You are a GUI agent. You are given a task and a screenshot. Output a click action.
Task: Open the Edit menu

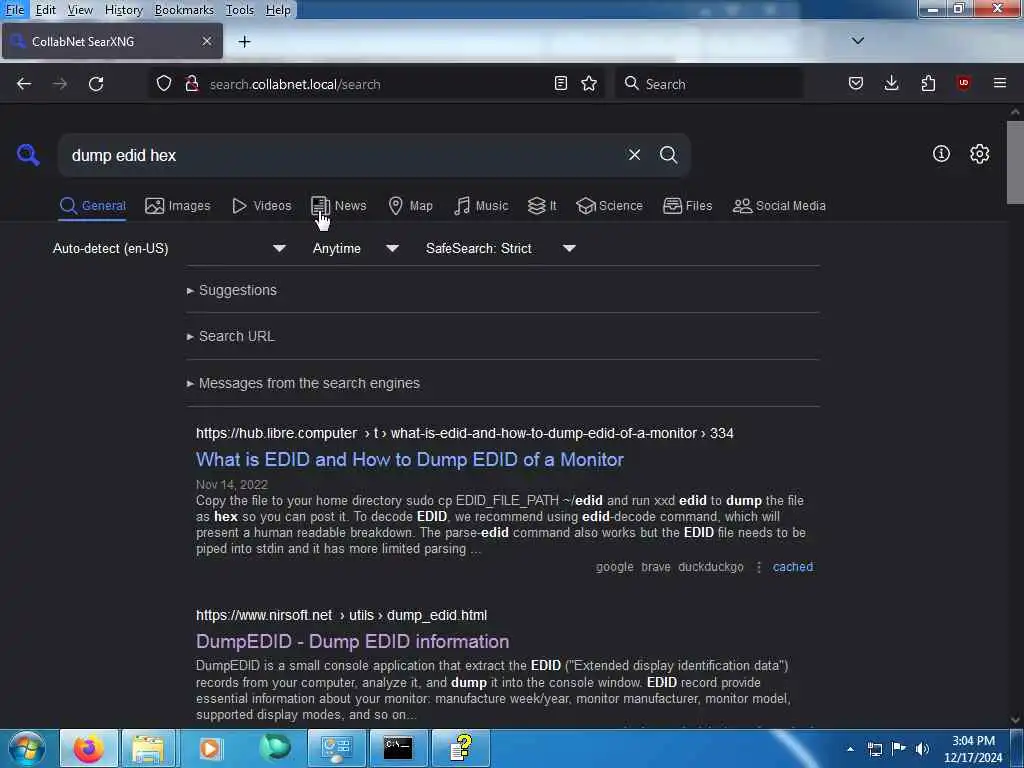click(45, 10)
